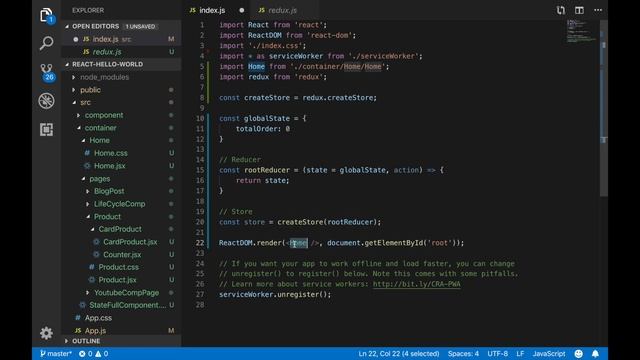Open the Explorer view in the activity bar
640x360 pixels.
(x=47, y=16)
